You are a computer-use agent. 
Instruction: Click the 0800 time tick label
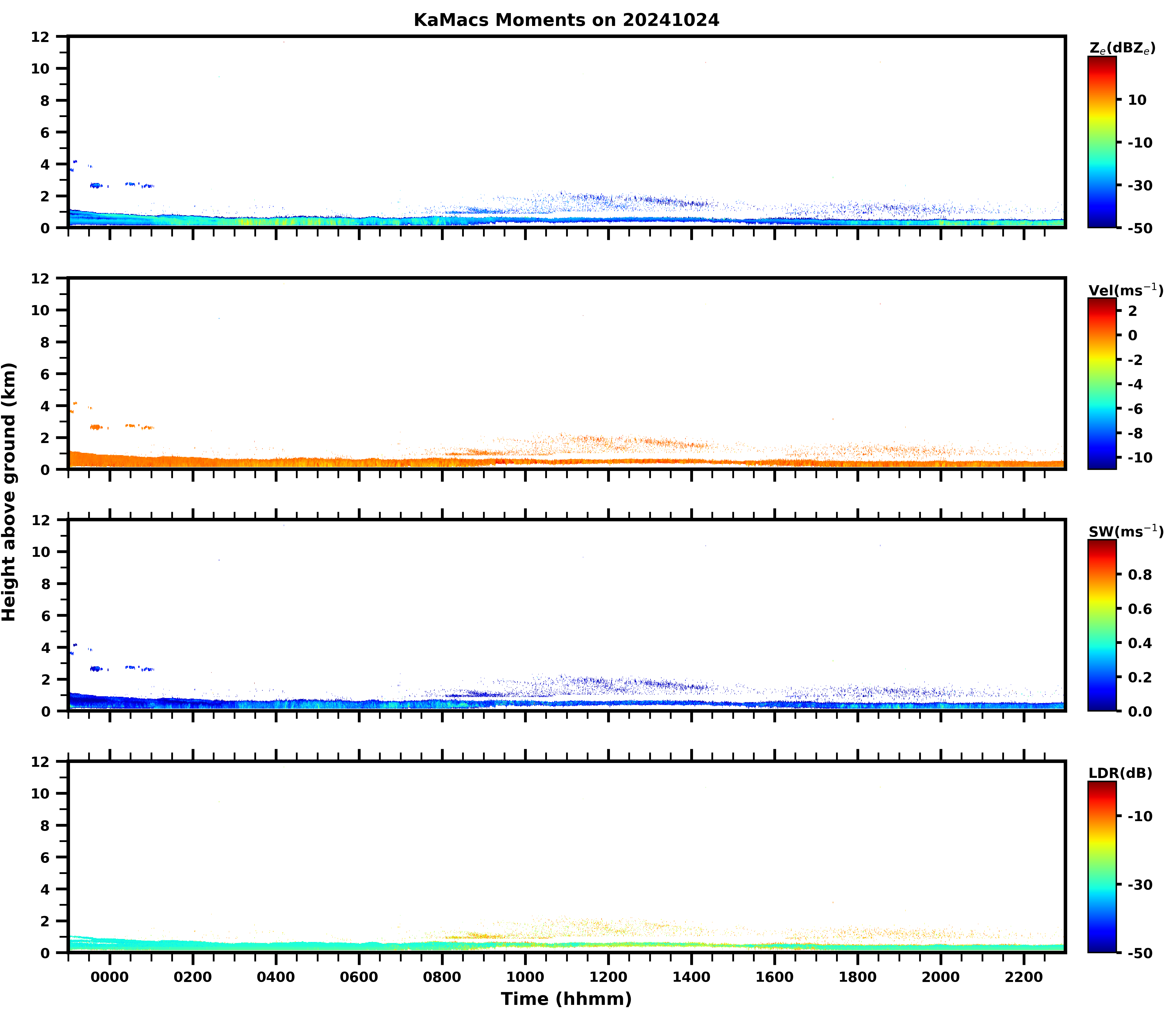pos(442,977)
